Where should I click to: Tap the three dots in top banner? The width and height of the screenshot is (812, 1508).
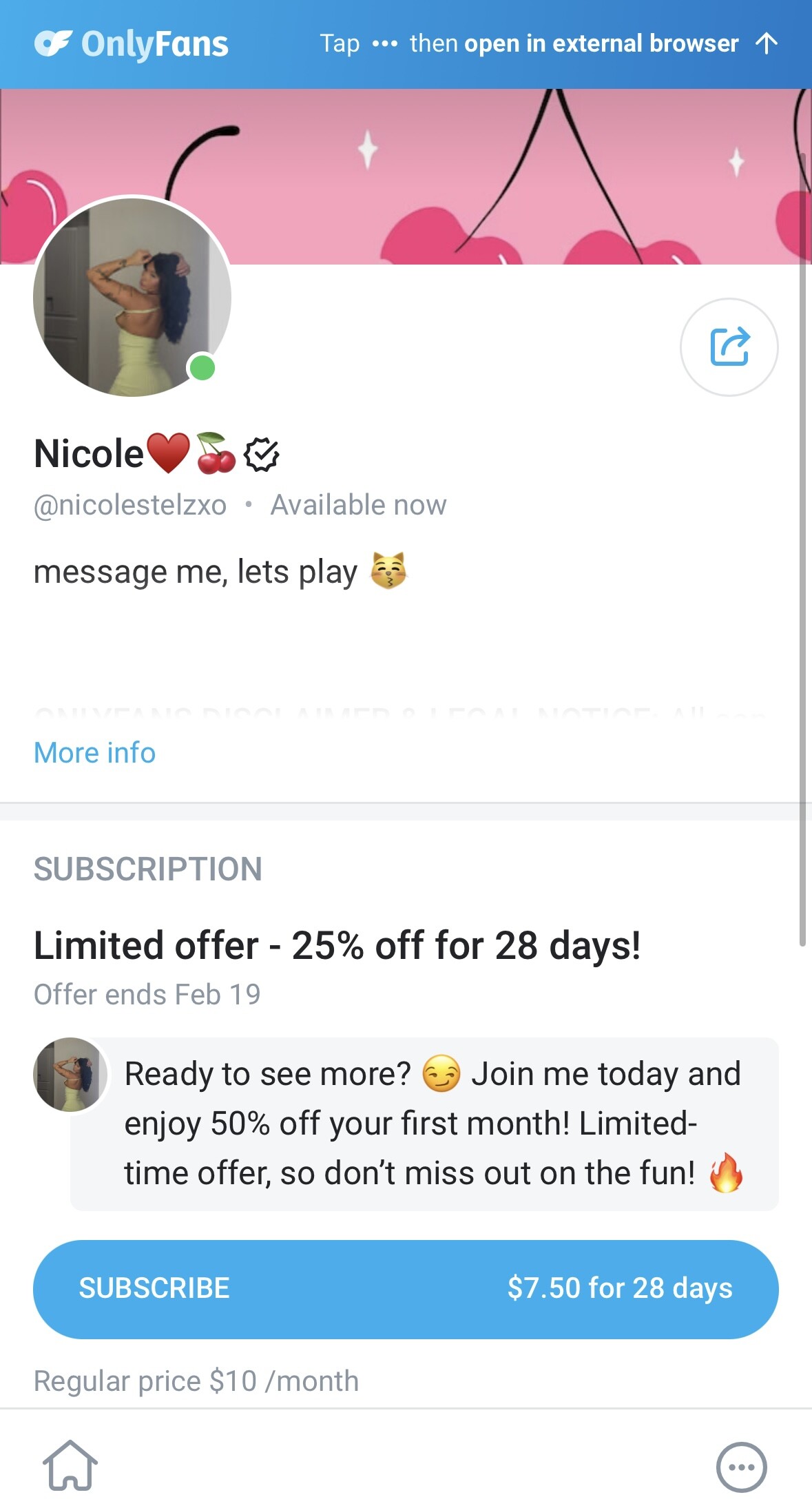coord(384,44)
